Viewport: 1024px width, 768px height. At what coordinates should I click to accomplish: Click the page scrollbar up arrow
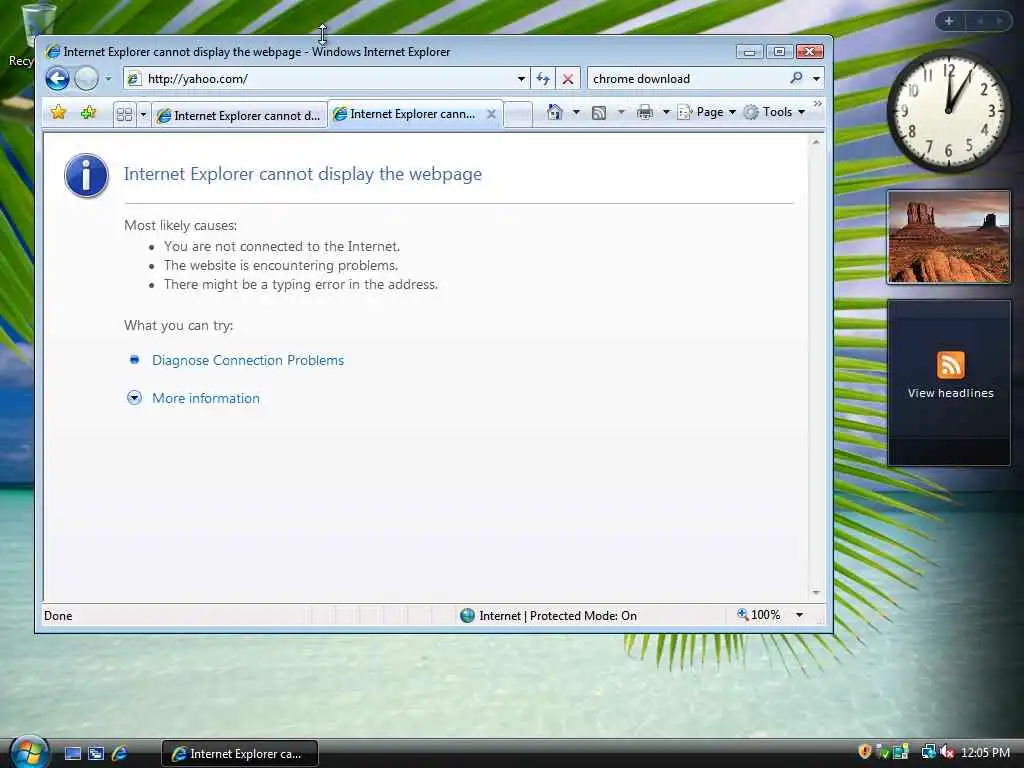click(x=816, y=142)
